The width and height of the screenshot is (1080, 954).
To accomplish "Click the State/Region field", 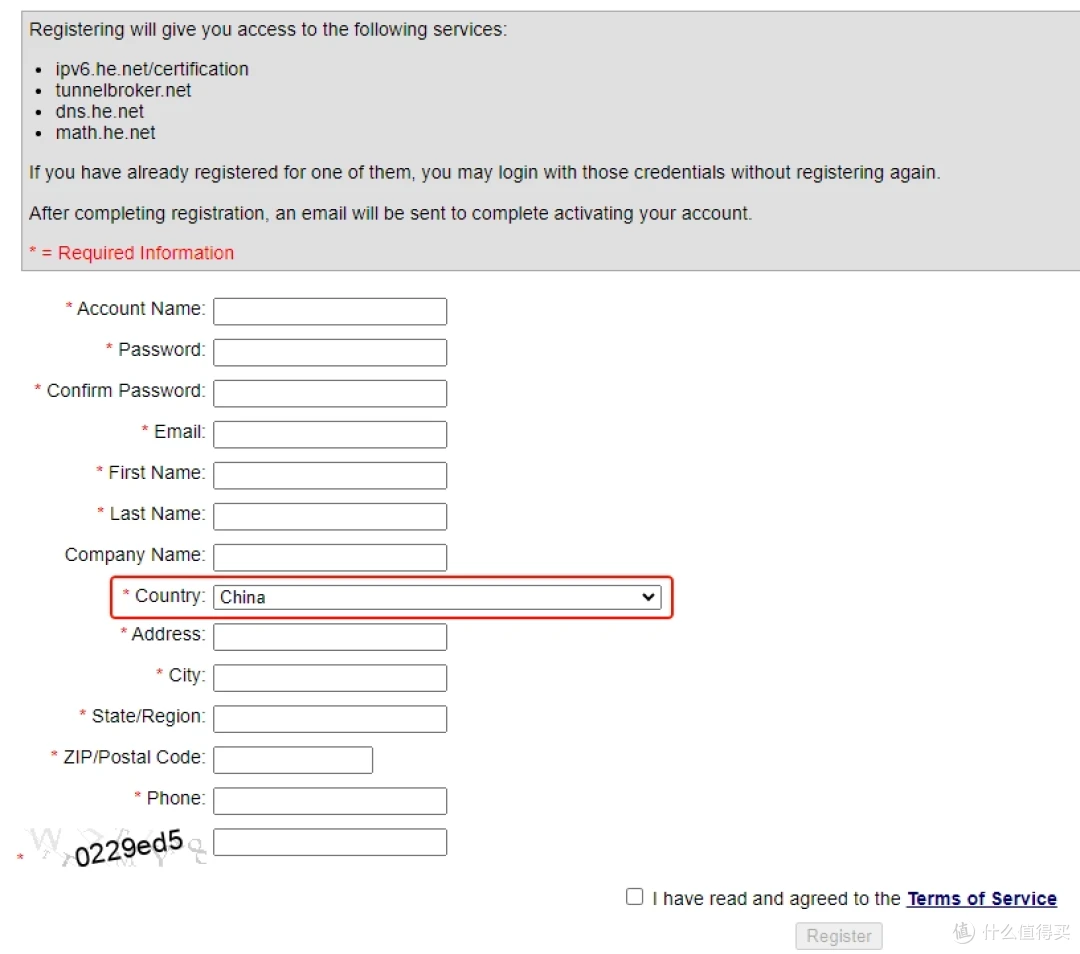I will [330, 718].
